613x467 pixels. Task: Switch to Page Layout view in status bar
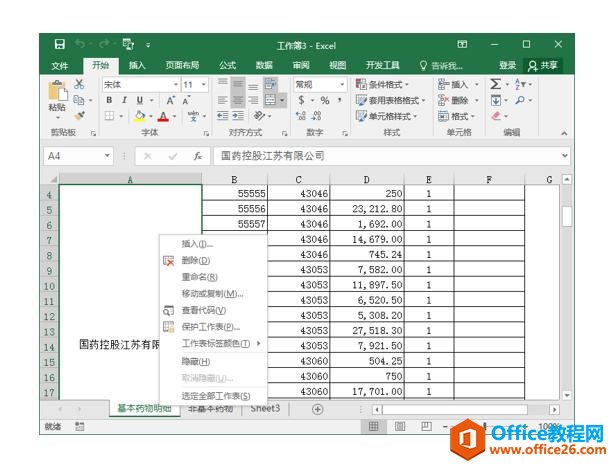pos(400,426)
